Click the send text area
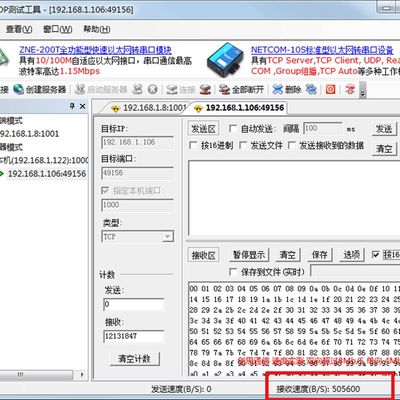 pos(294,198)
